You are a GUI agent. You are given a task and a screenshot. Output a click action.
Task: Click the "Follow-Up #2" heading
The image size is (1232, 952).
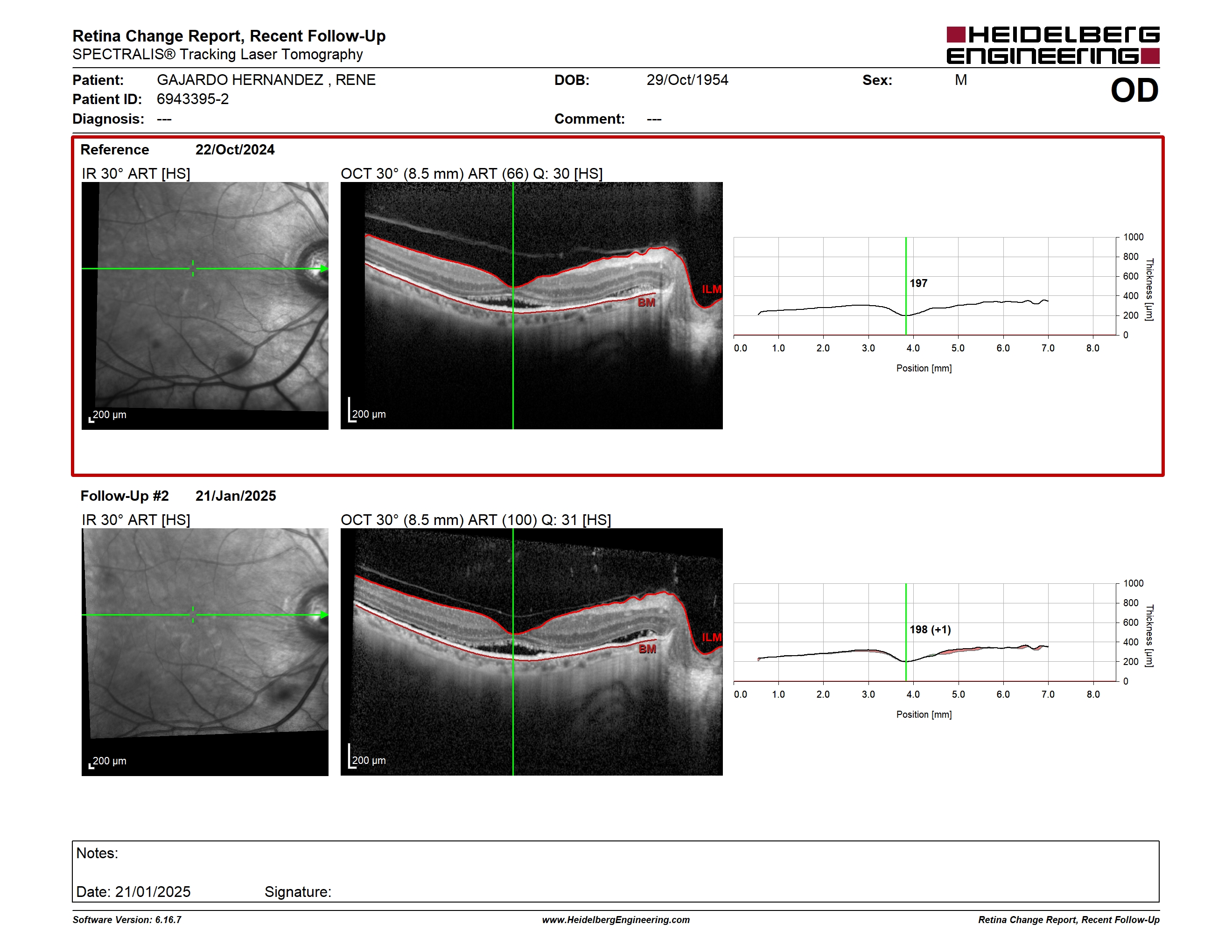125,496
